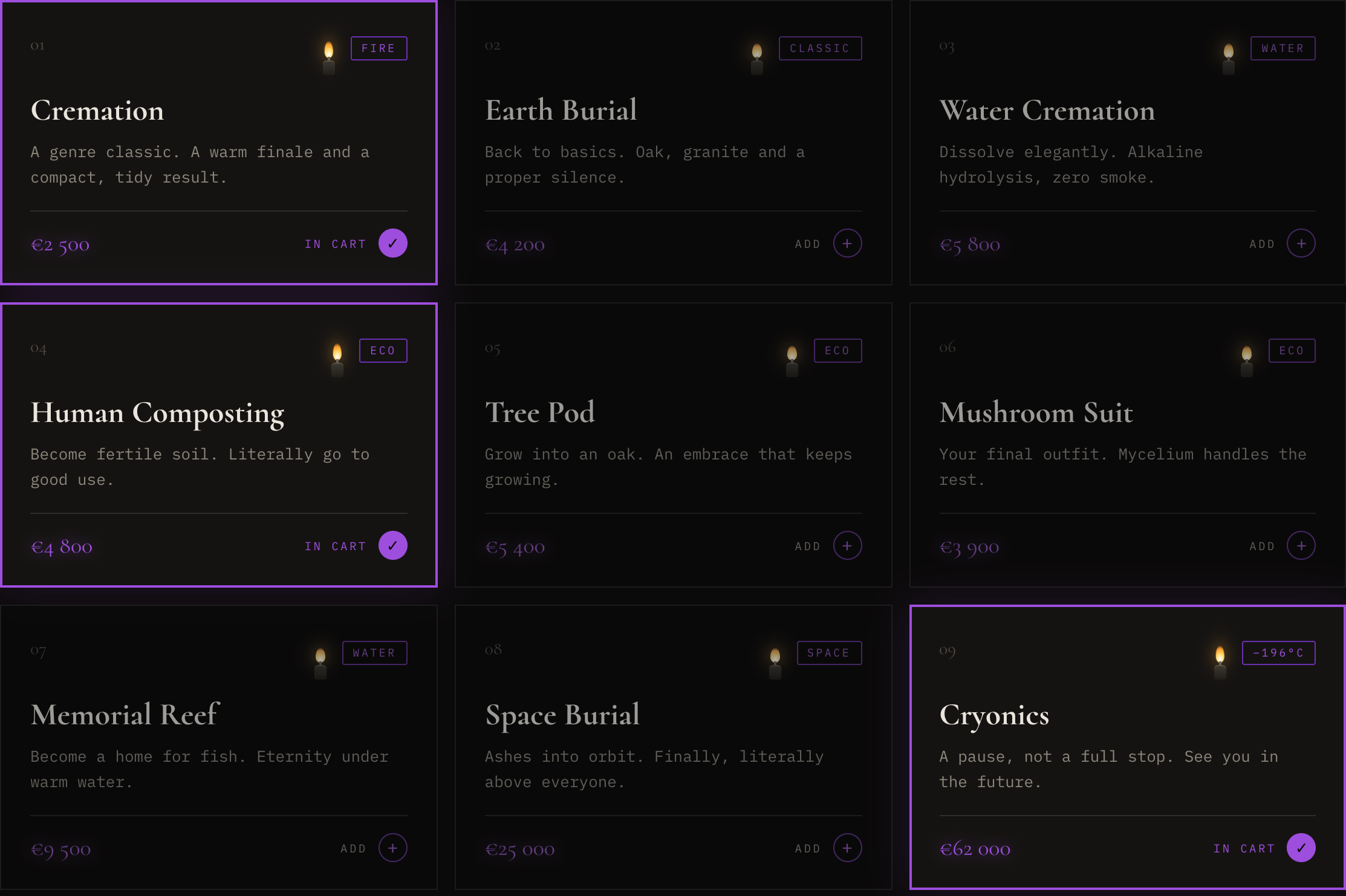1346x896 pixels.
Task: Open the Memorial Reef card title
Action: [x=125, y=715]
